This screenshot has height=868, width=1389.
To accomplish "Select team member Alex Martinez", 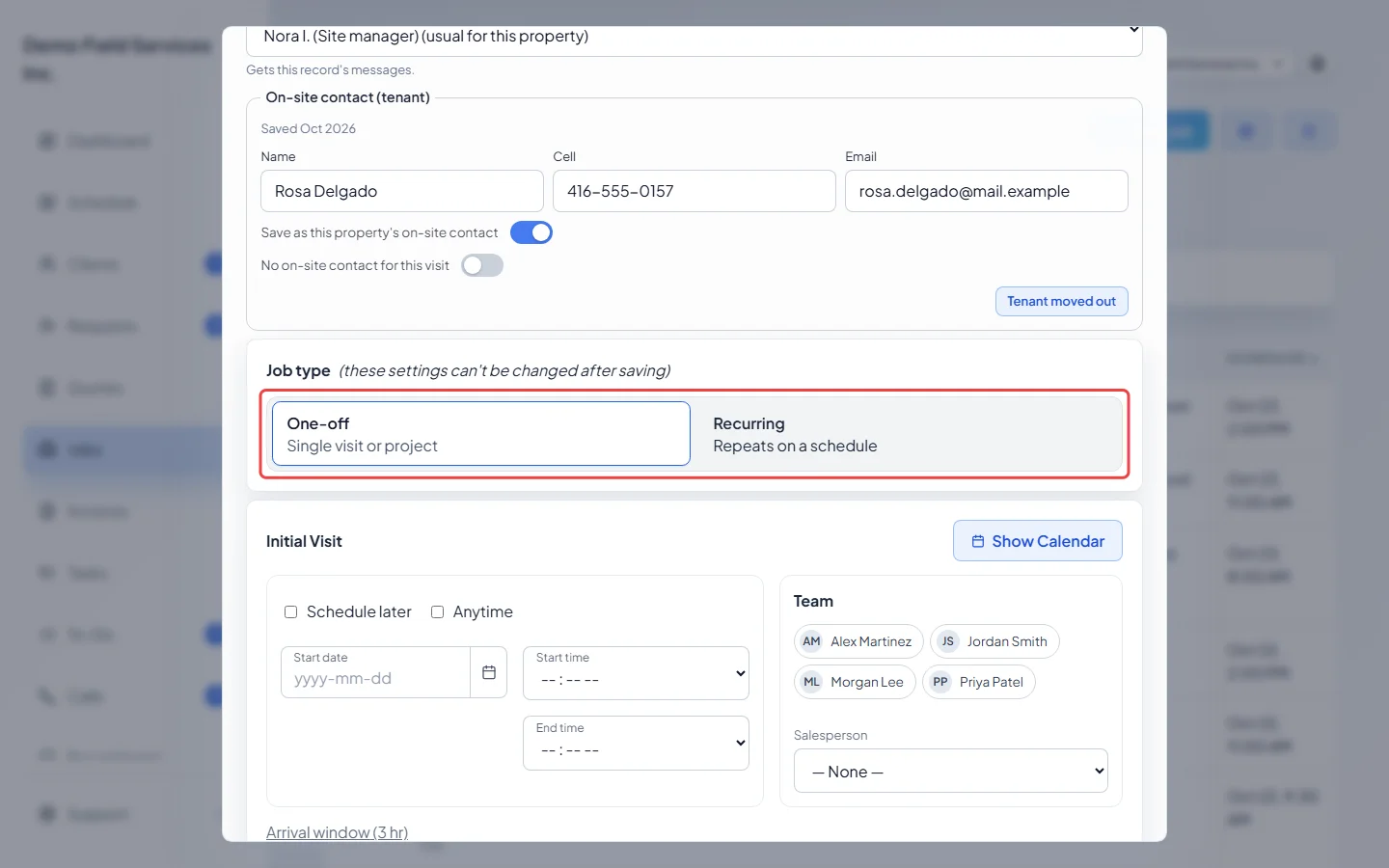I will point(858,641).
